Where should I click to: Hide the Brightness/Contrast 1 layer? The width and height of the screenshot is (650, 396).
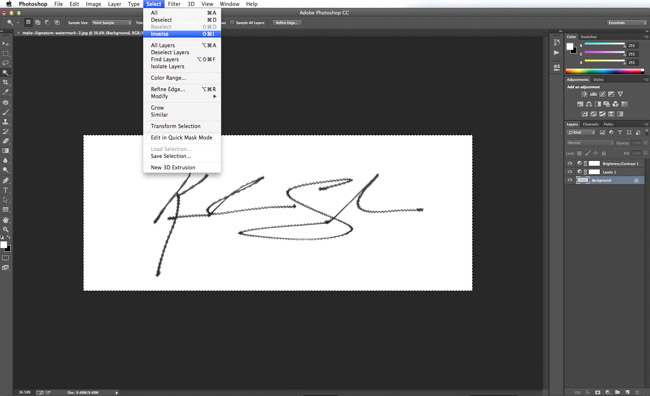[x=570, y=163]
